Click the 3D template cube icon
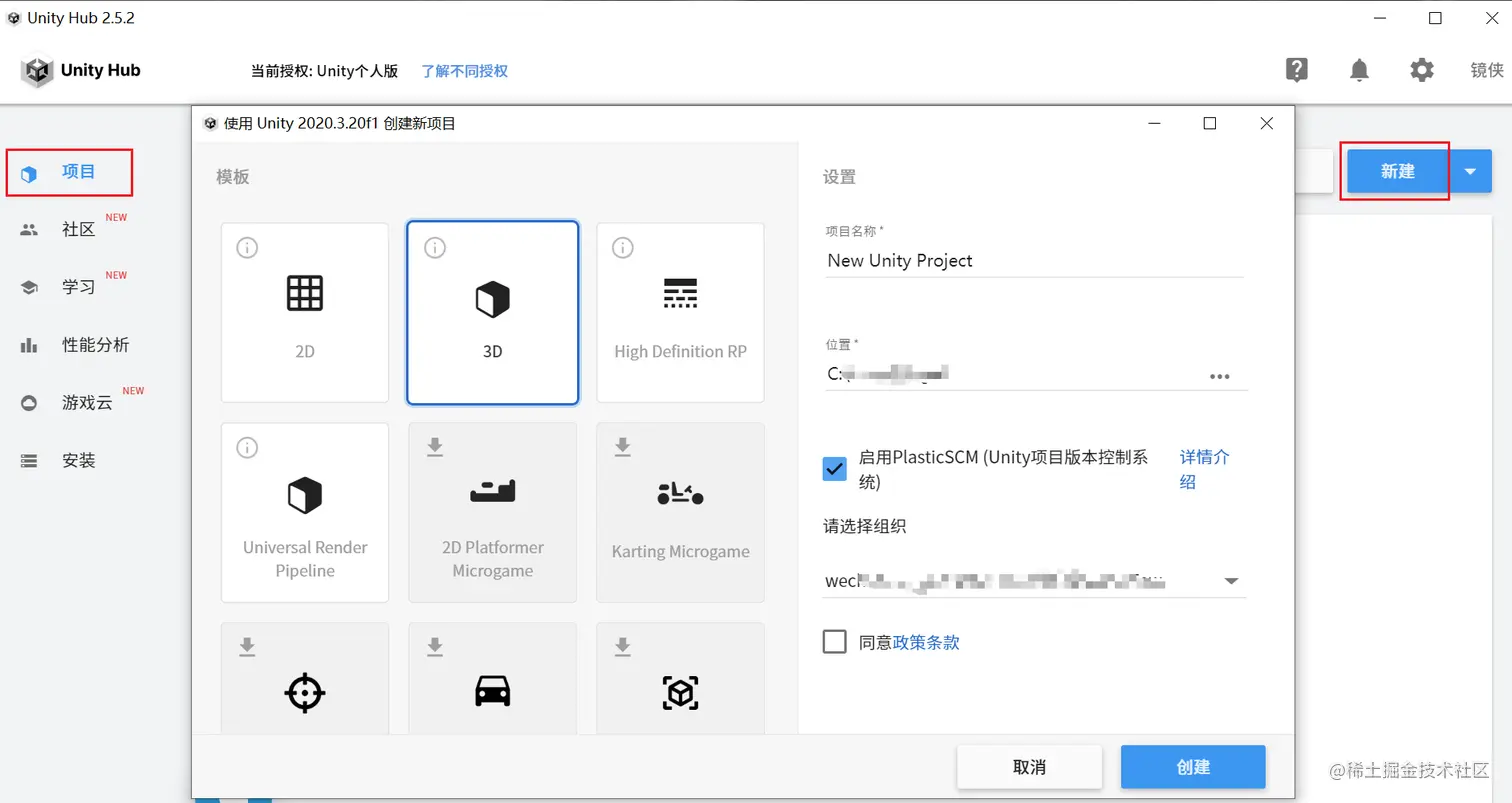This screenshot has width=1512, height=803. (x=492, y=298)
